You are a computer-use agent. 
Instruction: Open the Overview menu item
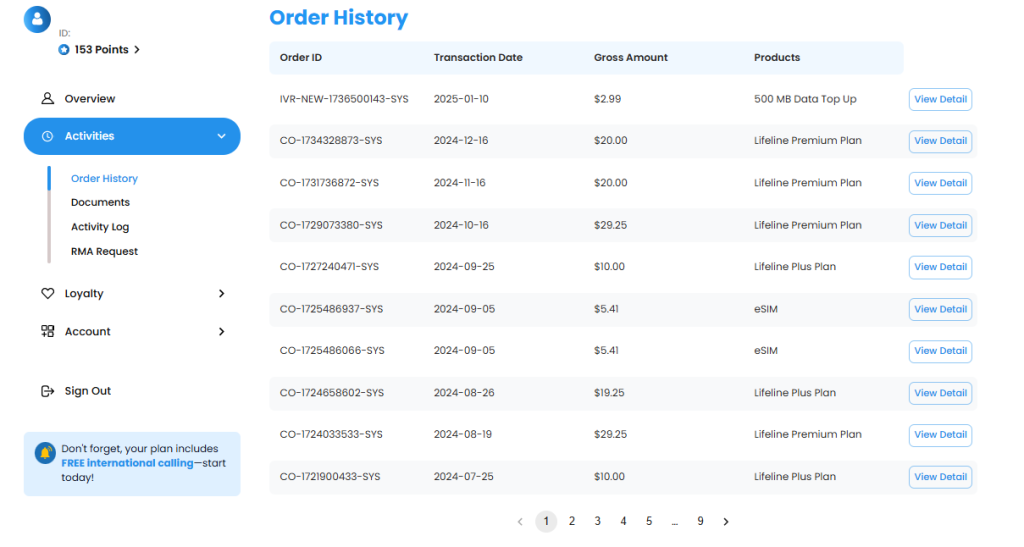click(x=89, y=99)
